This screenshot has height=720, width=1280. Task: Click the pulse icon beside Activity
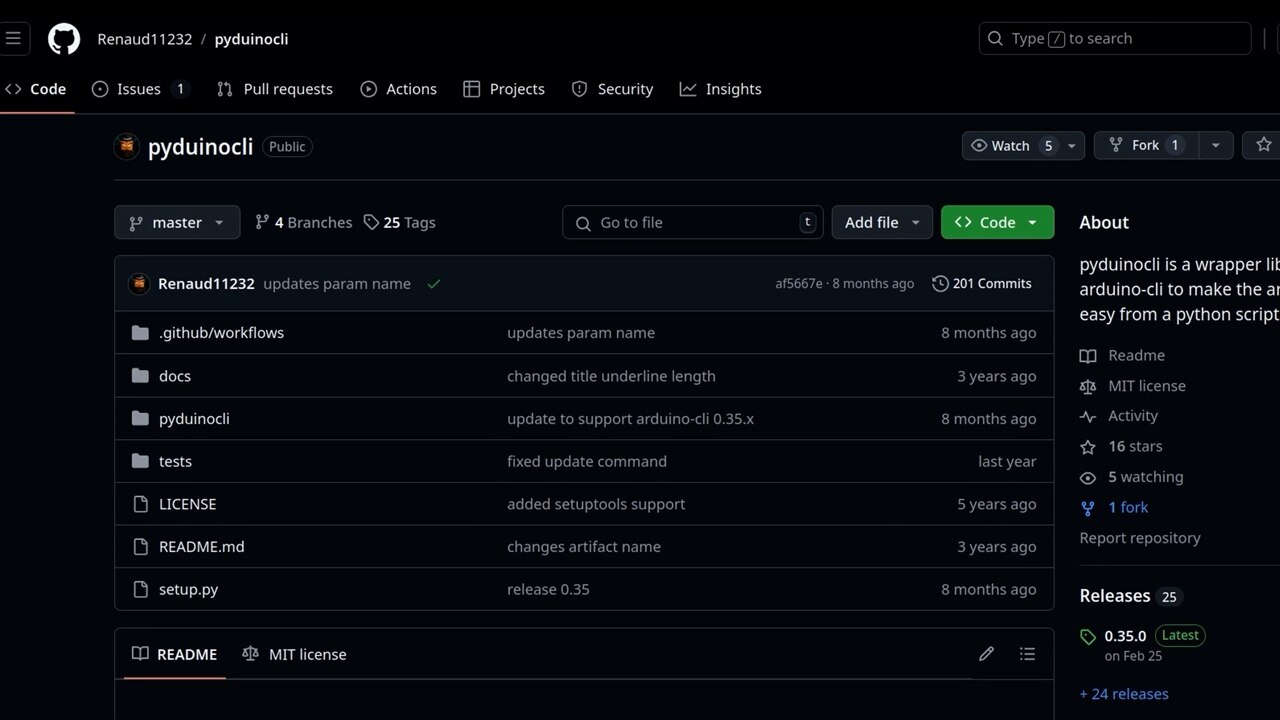click(x=1088, y=416)
